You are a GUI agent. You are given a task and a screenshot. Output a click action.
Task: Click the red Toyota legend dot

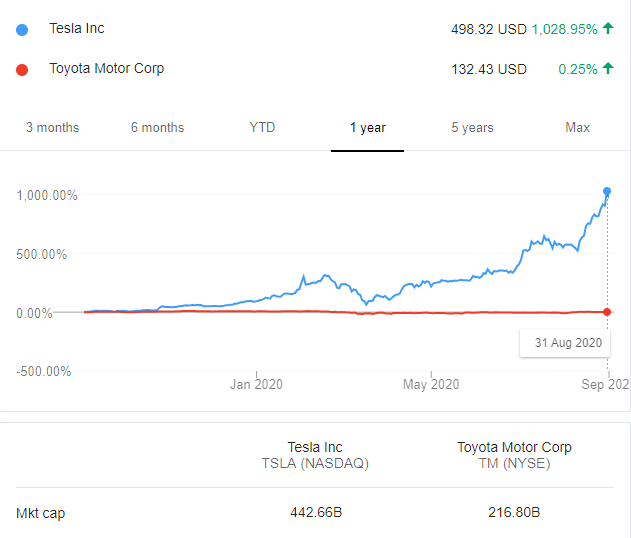23,69
